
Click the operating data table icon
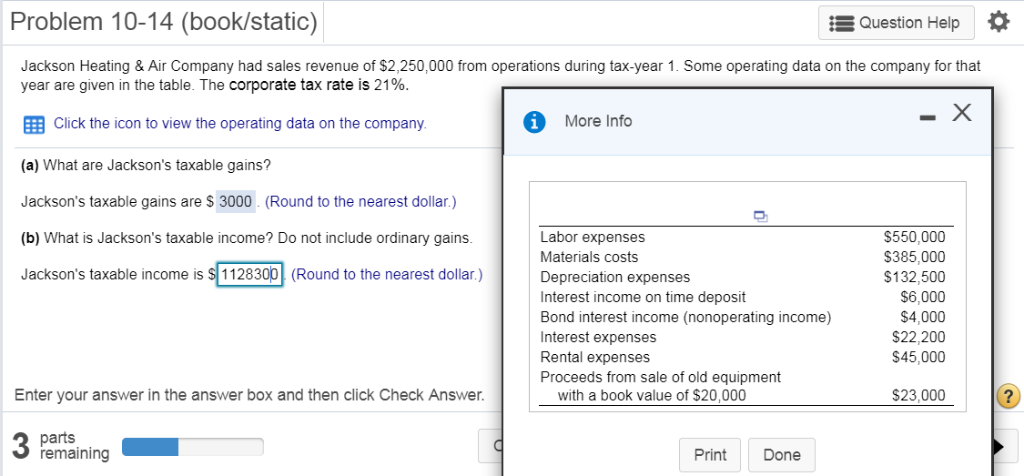coord(33,124)
